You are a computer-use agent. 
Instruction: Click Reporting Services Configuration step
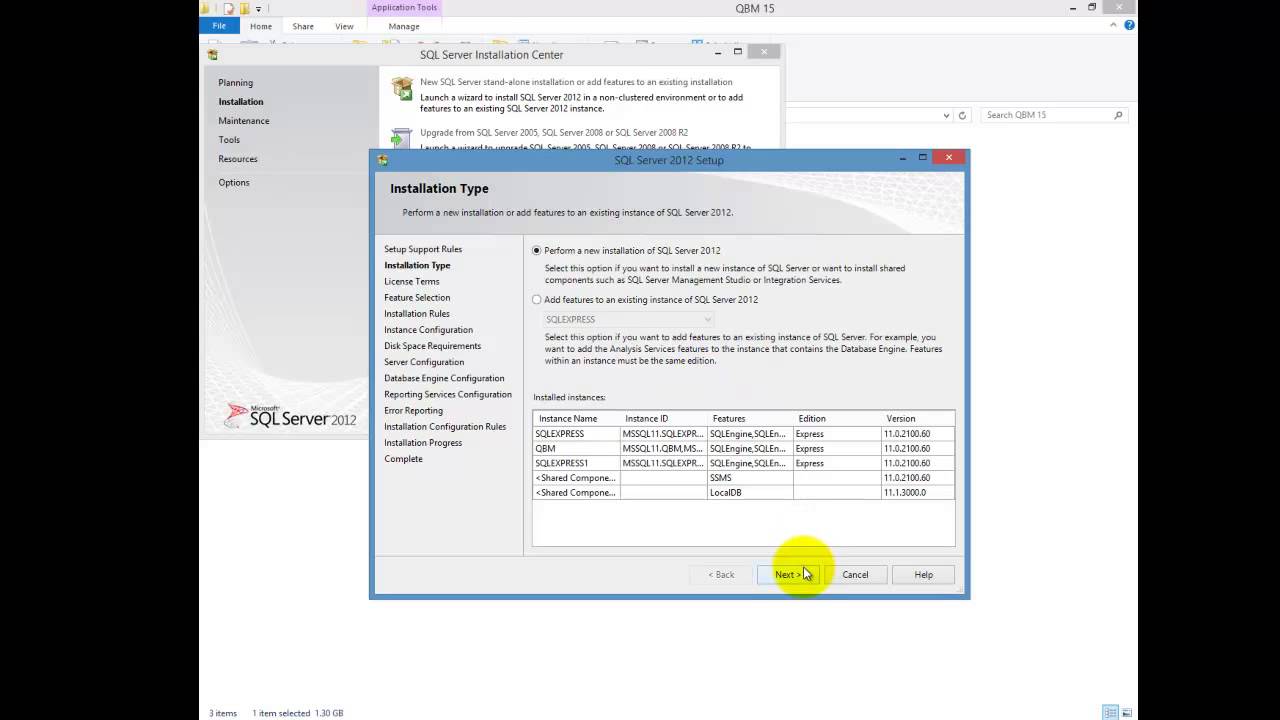pyautogui.click(x=448, y=394)
